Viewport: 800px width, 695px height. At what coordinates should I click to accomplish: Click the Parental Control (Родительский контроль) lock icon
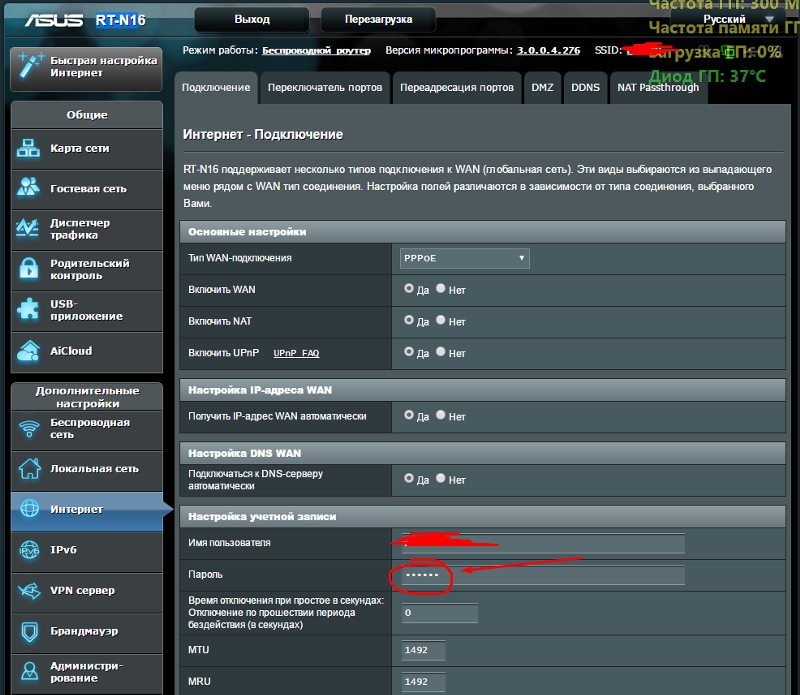(x=29, y=268)
